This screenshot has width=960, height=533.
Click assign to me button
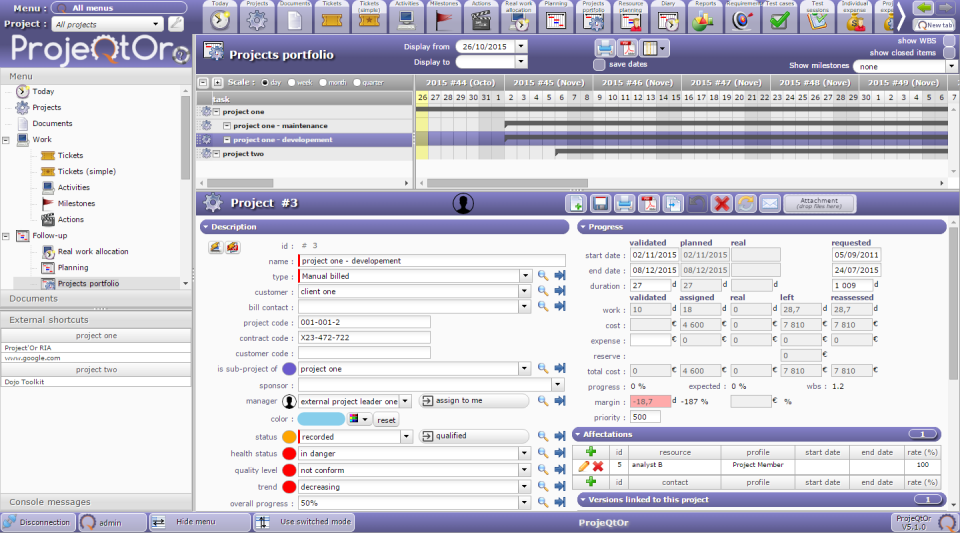(474, 401)
